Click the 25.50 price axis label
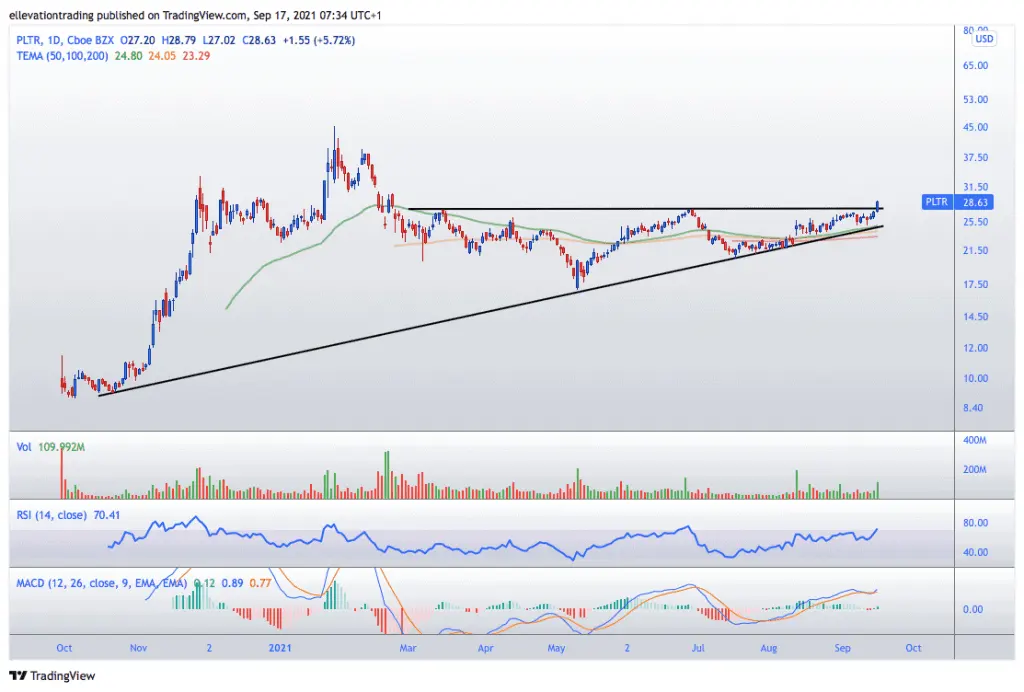 pyautogui.click(x=975, y=222)
